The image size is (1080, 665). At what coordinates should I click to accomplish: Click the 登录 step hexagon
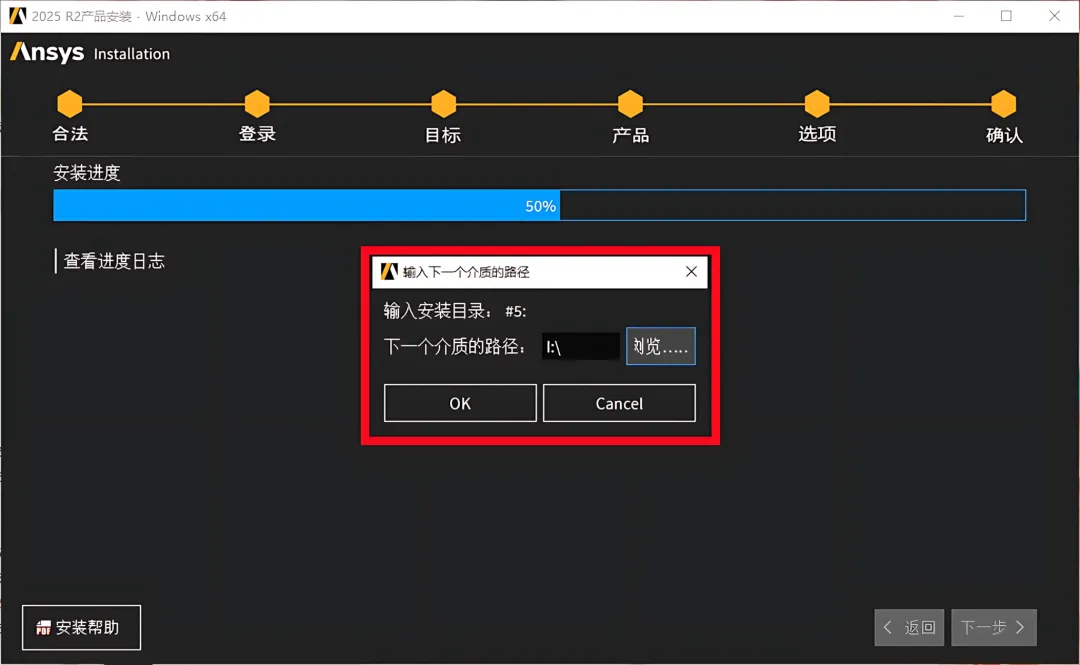257,104
